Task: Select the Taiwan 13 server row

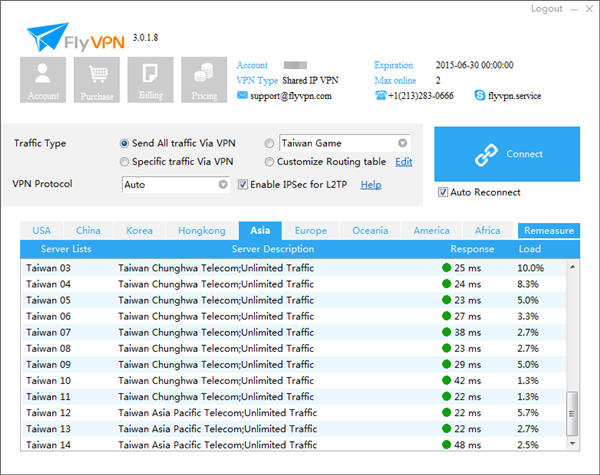Action: [293, 429]
